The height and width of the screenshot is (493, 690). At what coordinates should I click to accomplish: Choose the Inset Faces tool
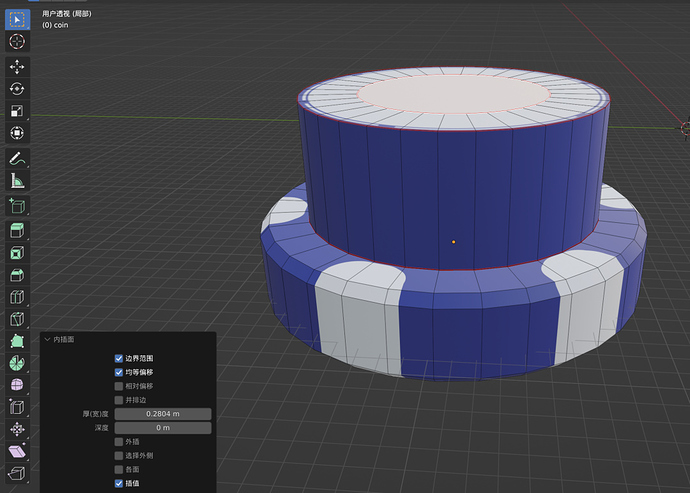pos(18,253)
